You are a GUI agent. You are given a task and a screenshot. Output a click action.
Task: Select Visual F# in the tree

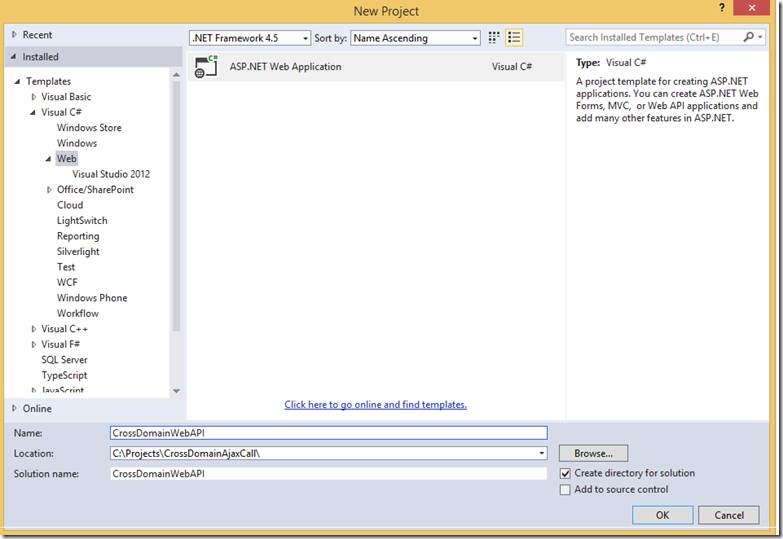click(60, 344)
